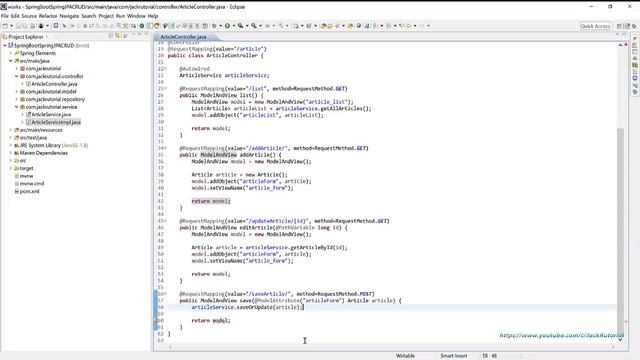Viewport: 640px width, 360px height.
Task: Open the File menu
Action: coord(5,16)
